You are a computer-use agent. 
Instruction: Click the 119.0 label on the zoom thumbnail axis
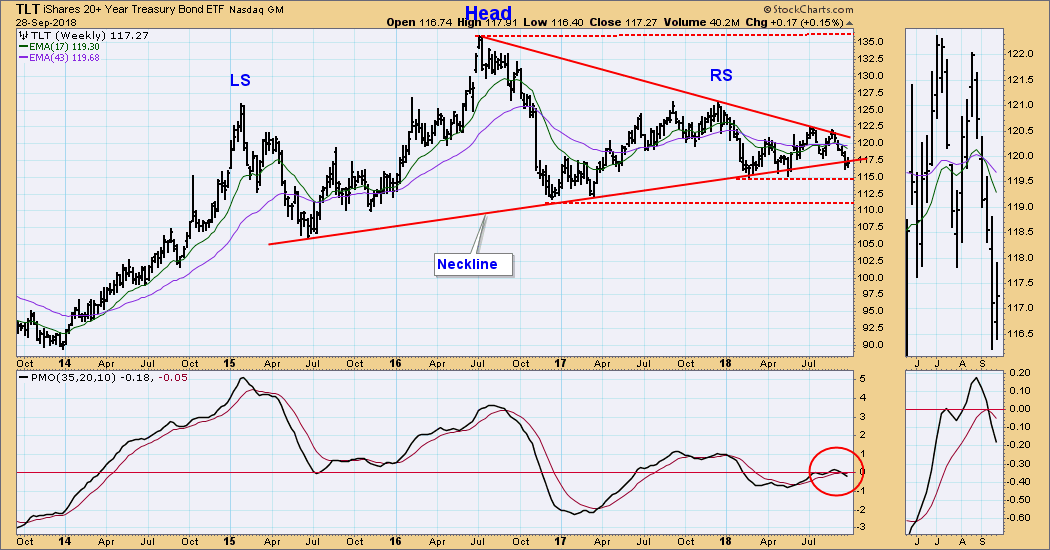(x=1021, y=207)
